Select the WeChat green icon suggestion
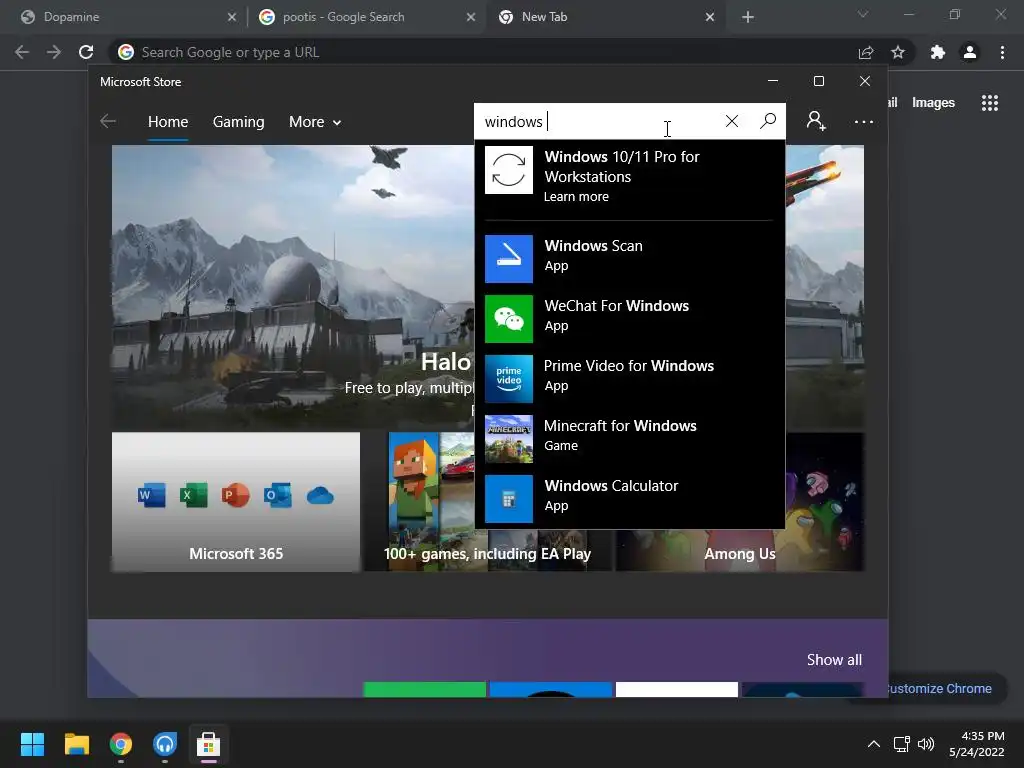This screenshot has height=768, width=1024. (509, 319)
